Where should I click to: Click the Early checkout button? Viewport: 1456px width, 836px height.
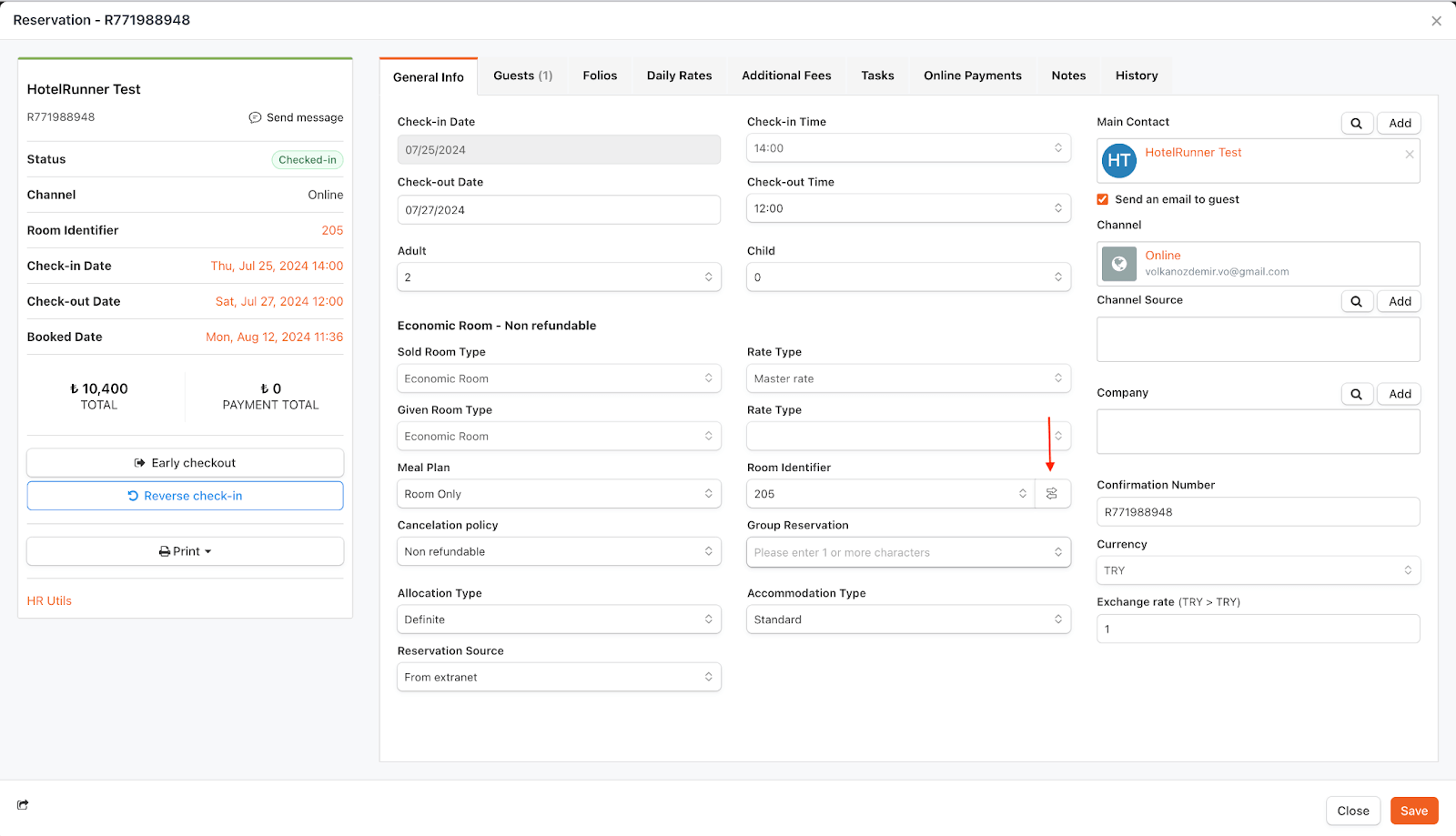point(185,463)
